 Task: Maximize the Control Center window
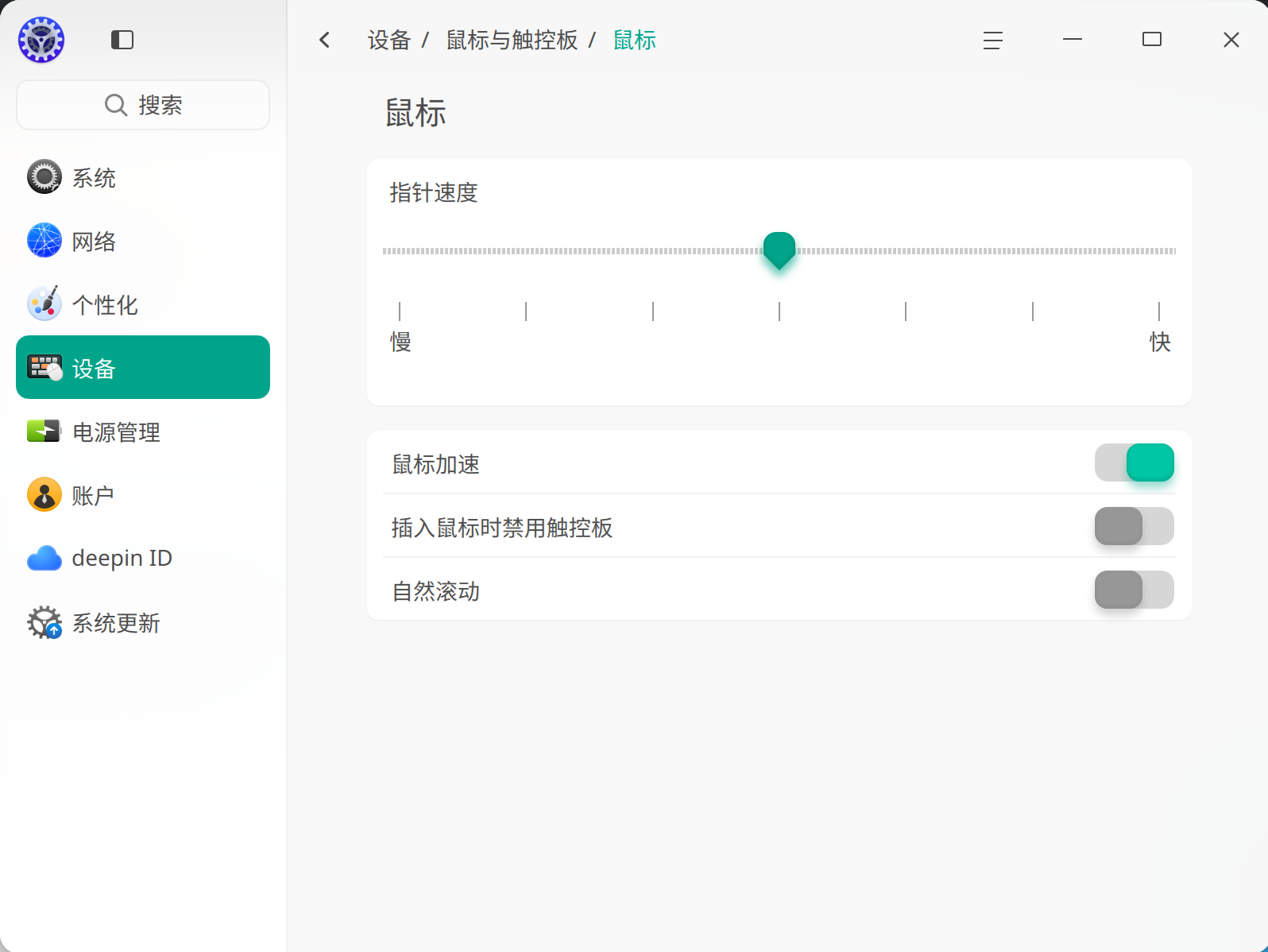pos(1152,40)
